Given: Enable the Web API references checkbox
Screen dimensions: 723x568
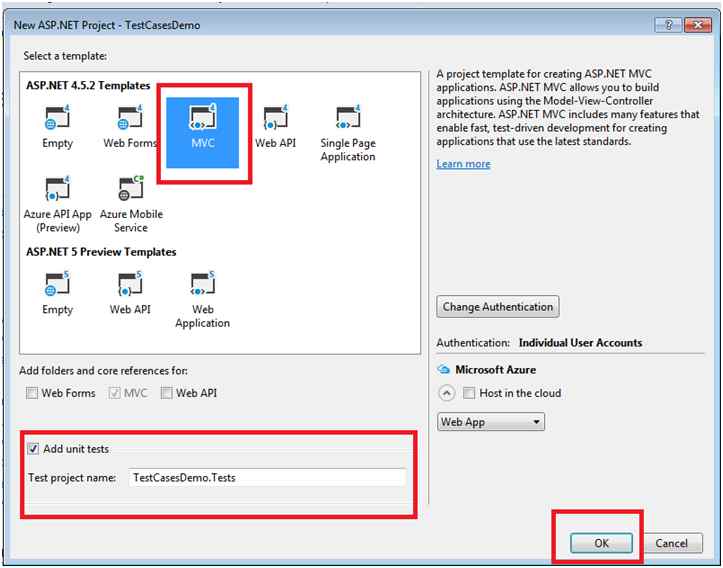Looking at the screenshot, I should click(x=166, y=393).
